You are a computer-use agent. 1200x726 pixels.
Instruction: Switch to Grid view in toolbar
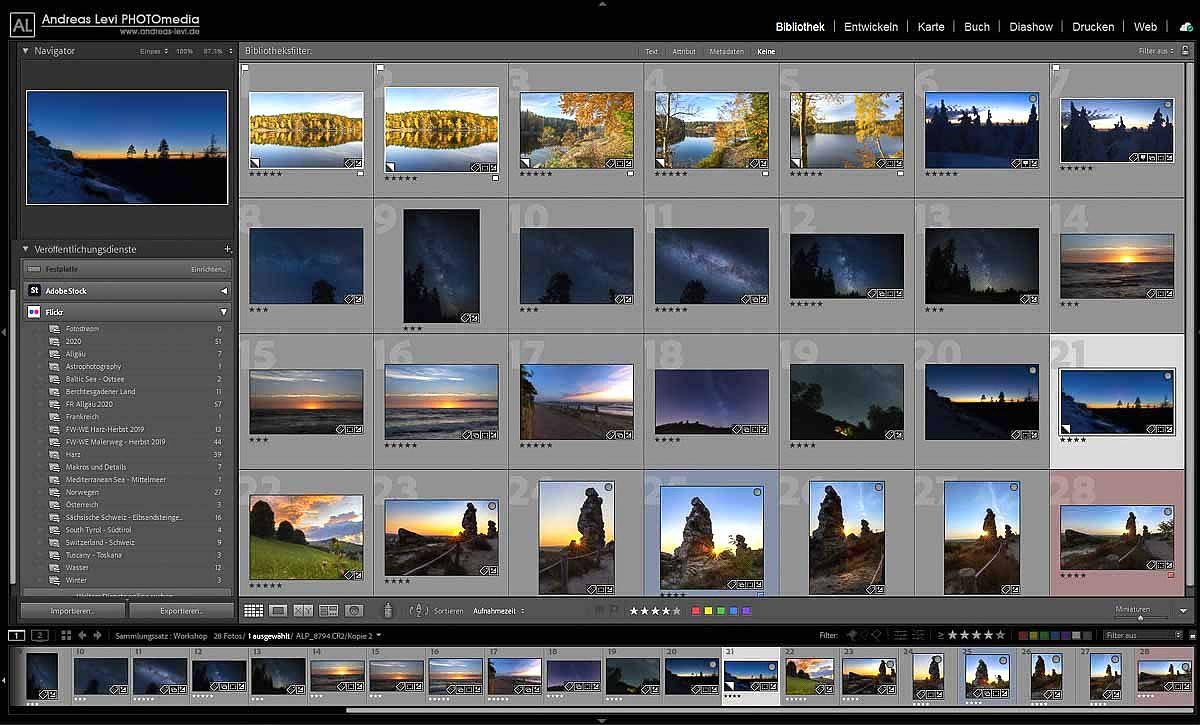point(254,610)
